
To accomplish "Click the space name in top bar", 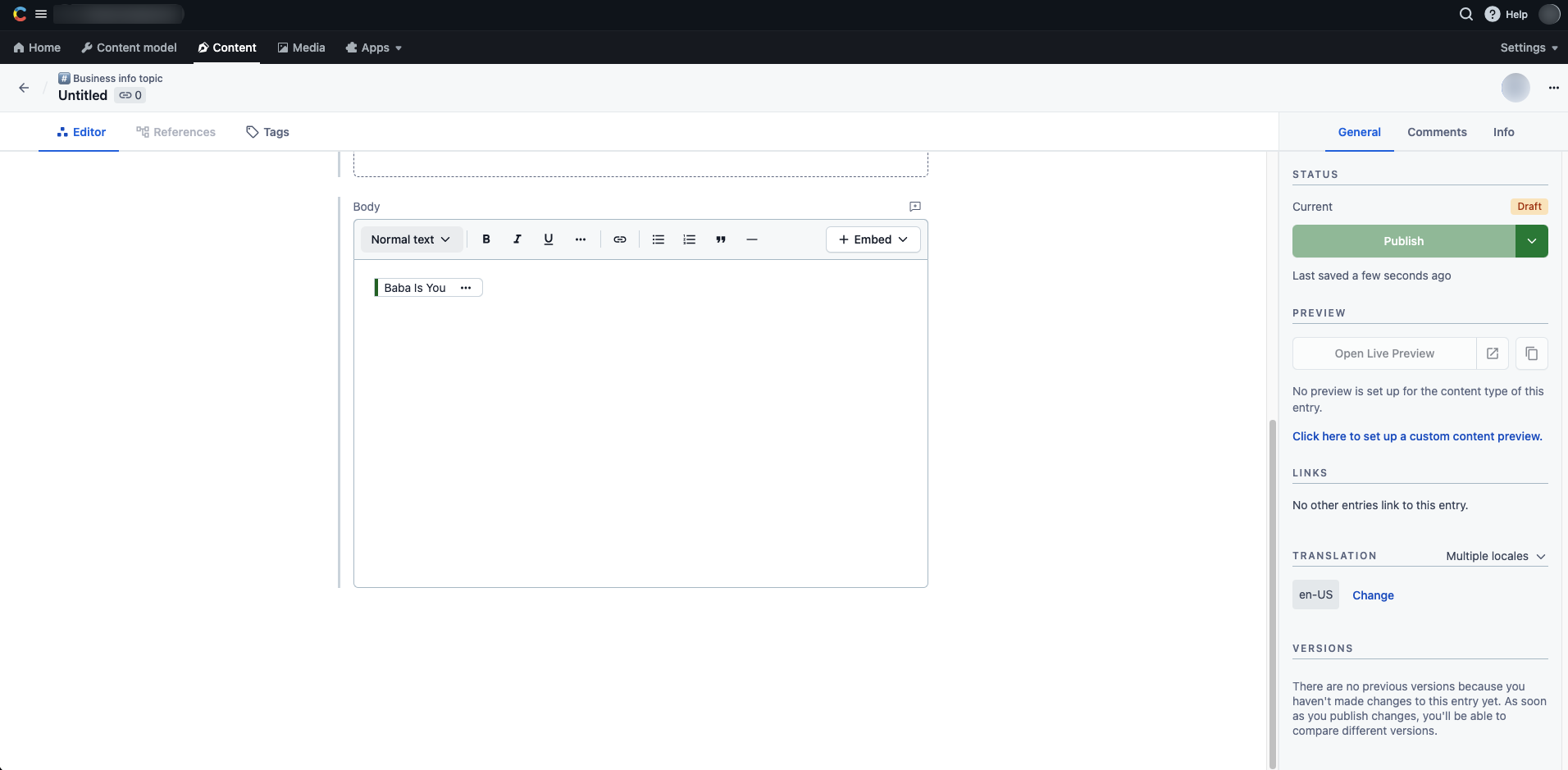I will pyautogui.click(x=119, y=14).
